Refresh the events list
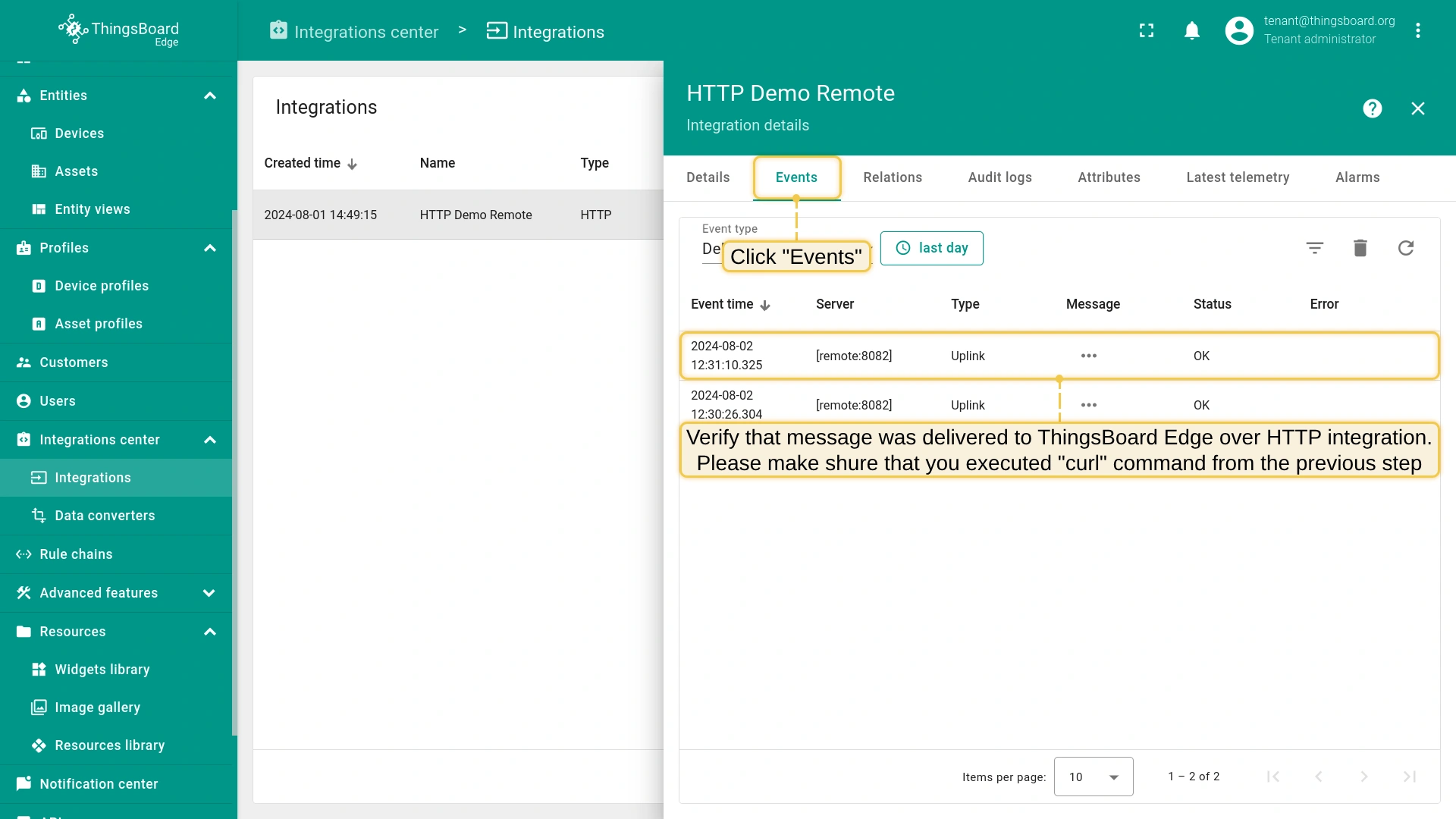The image size is (1456, 819). pos(1406,248)
